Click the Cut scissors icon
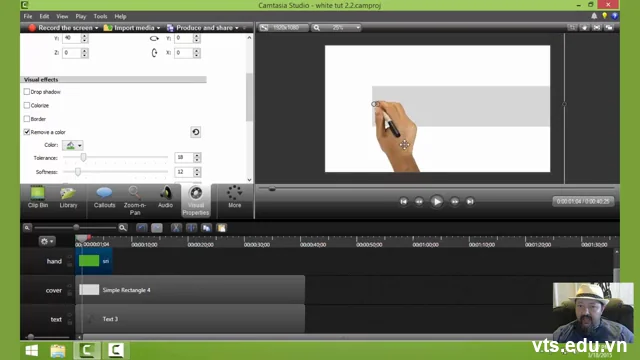The height and width of the screenshot is (360, 640). [176, 228]
